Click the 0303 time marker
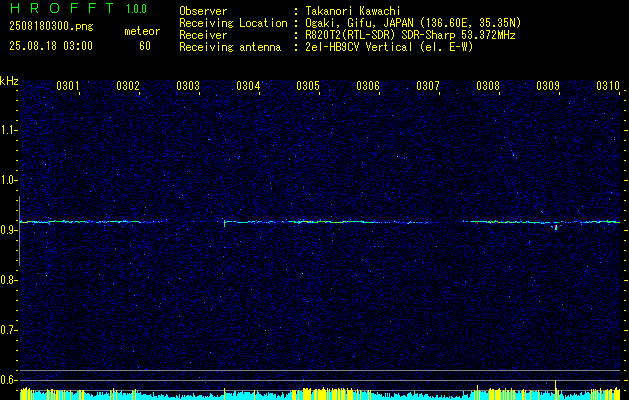Screen dimensions: 629x400 (x=188, y=86)
